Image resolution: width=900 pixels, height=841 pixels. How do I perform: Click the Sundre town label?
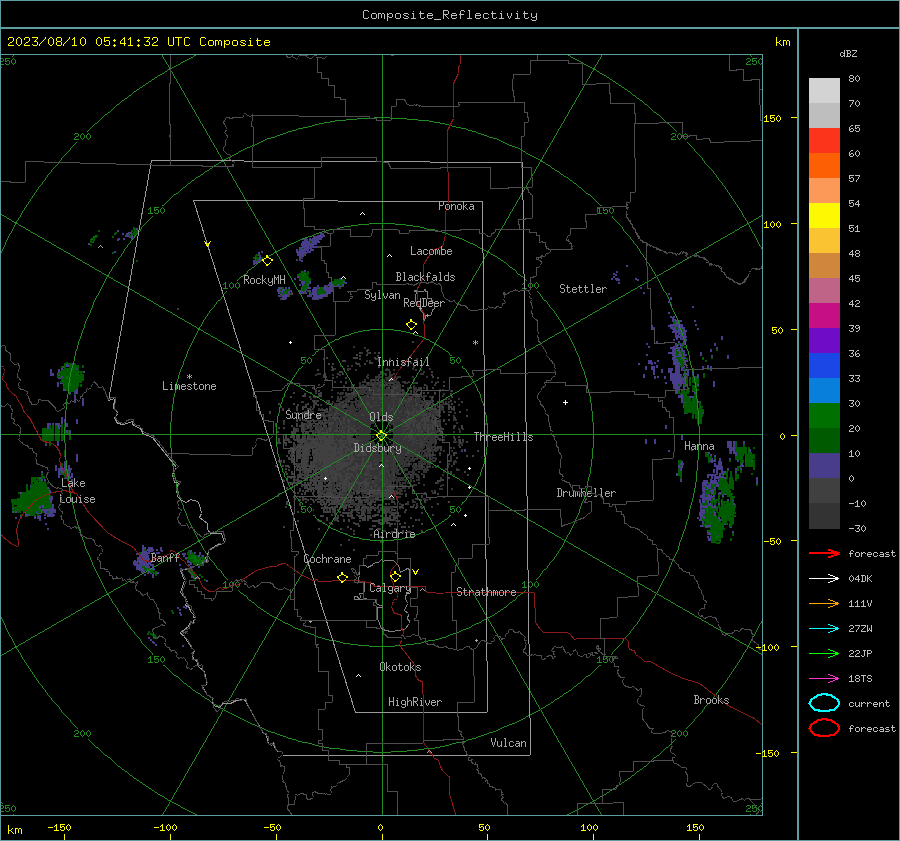pyautogui.click(x=303, y=415)
